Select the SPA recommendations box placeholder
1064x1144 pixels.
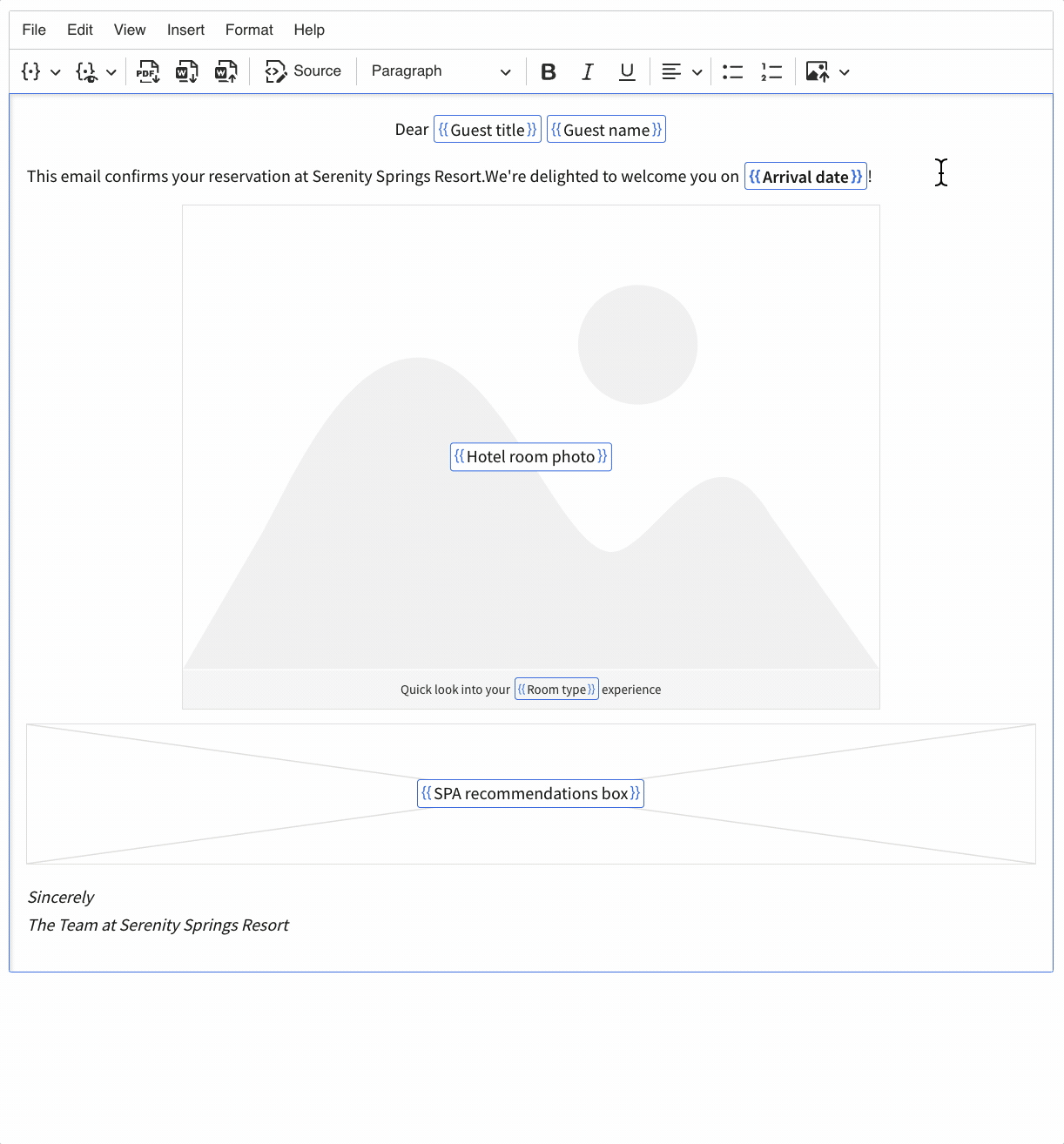[x=530, y=794]
